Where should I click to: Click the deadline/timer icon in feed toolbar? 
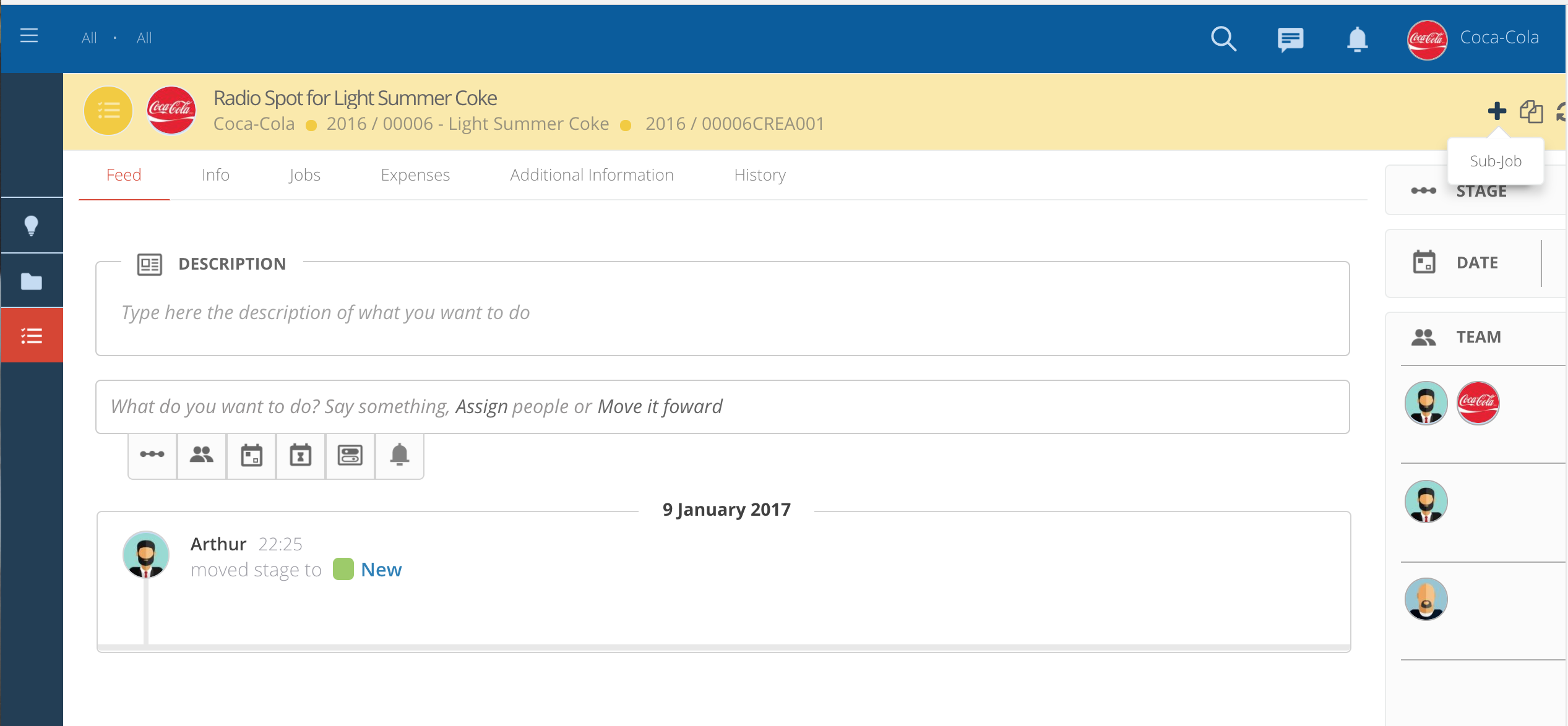[x=300, y=455]
